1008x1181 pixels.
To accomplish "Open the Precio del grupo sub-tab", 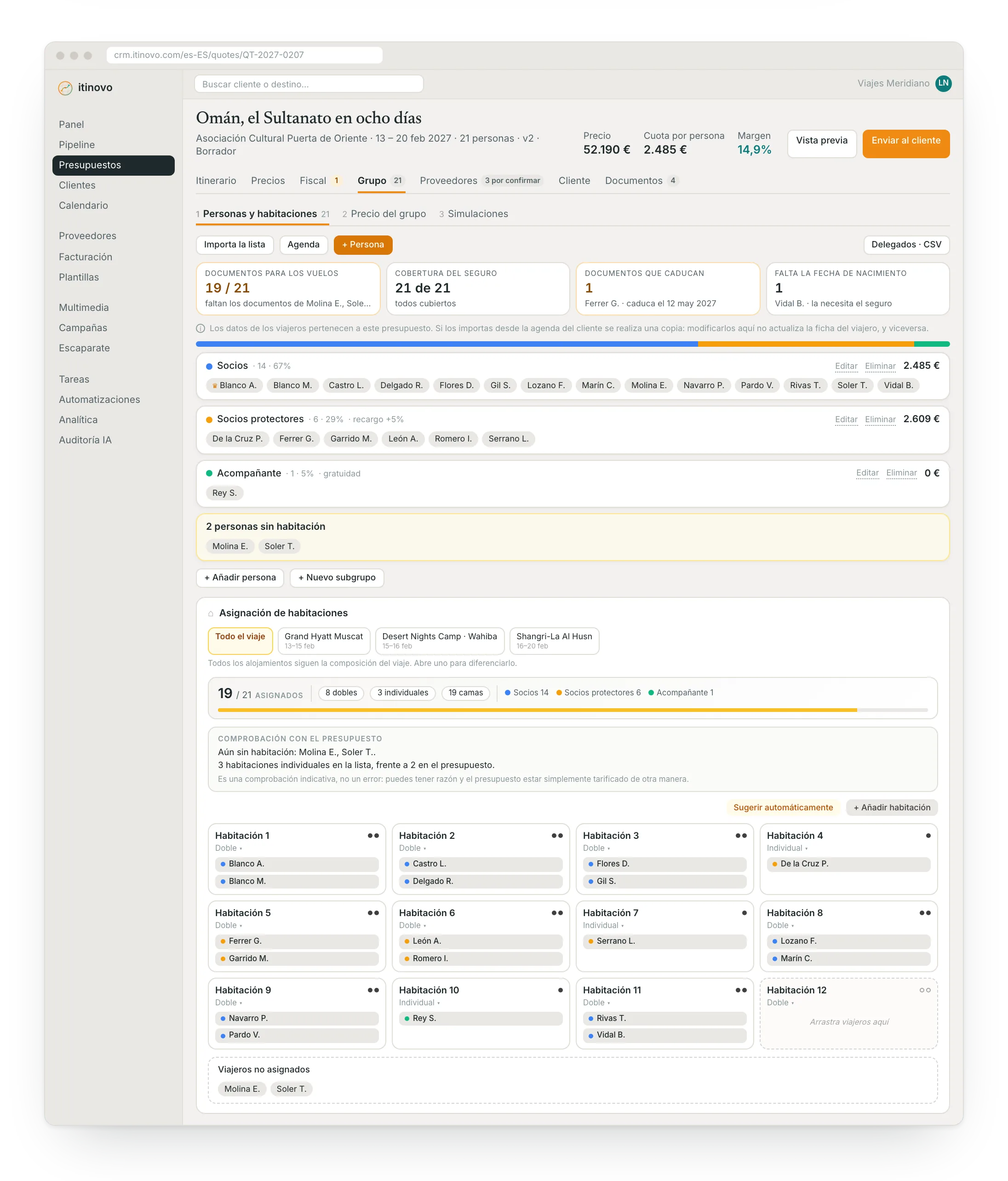I will [384, 214].
